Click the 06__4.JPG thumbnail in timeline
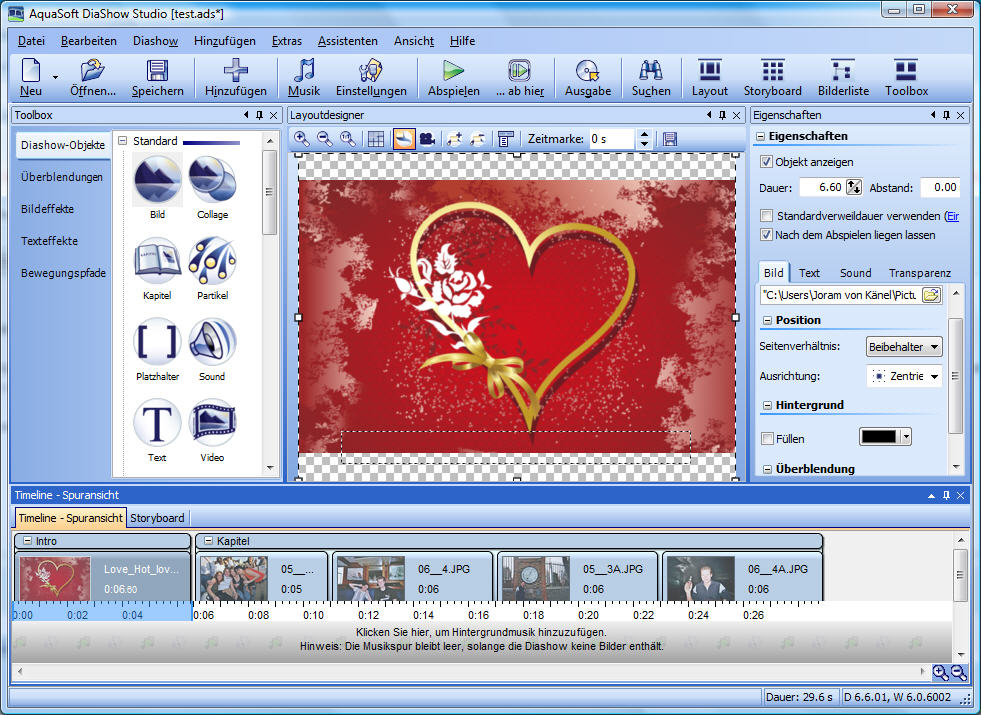This screenshot has height=715, width=981. point(370,578)
